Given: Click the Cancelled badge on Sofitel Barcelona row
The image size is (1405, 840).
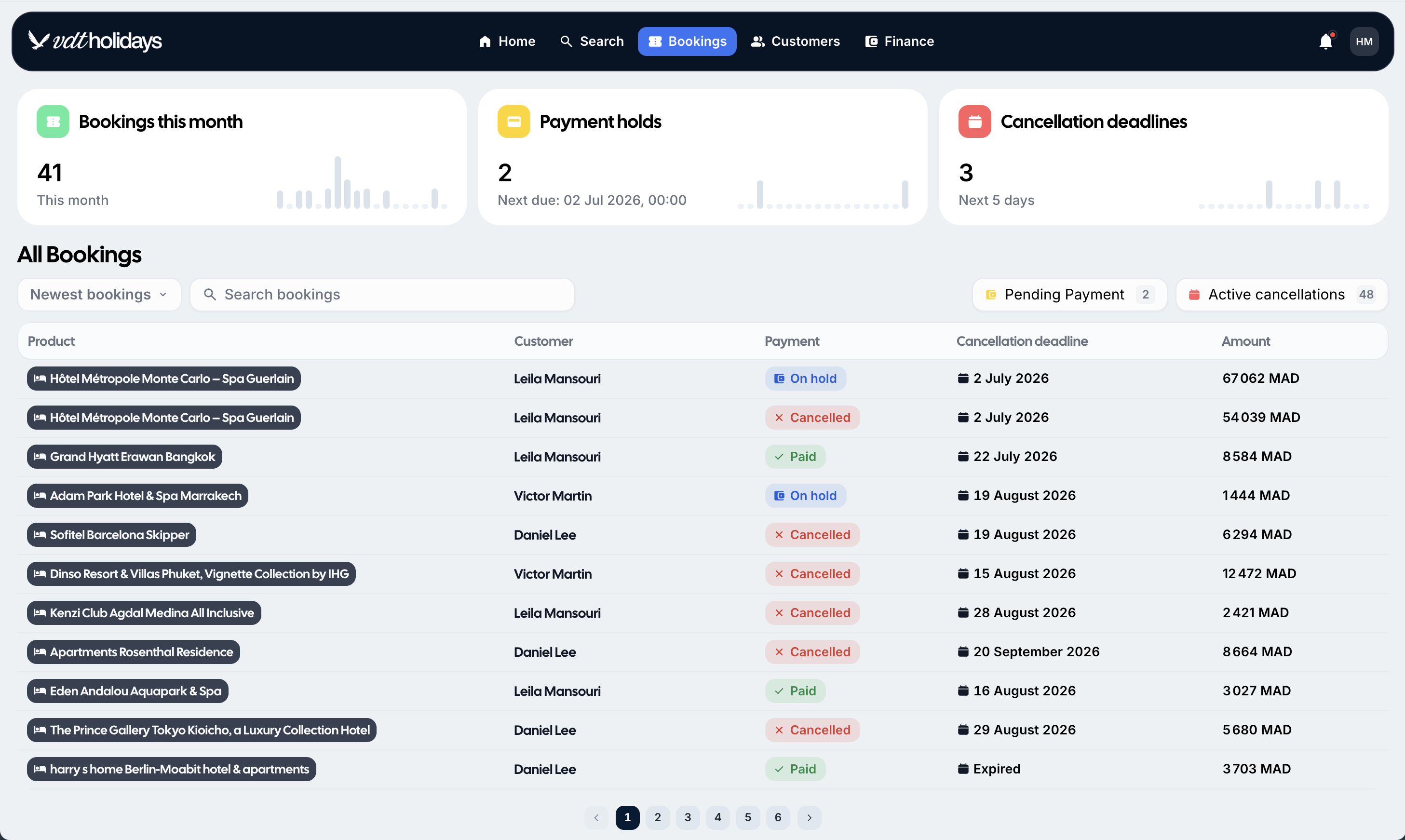Looking at the screenshot, I should click(812, 535).
